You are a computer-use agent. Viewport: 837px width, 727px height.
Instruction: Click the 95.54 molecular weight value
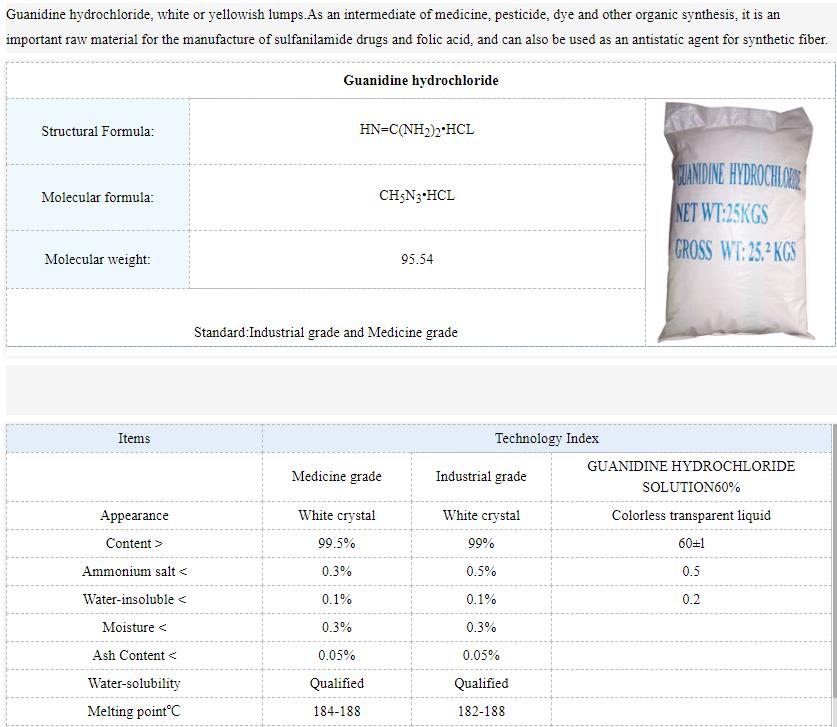(417, 260)
